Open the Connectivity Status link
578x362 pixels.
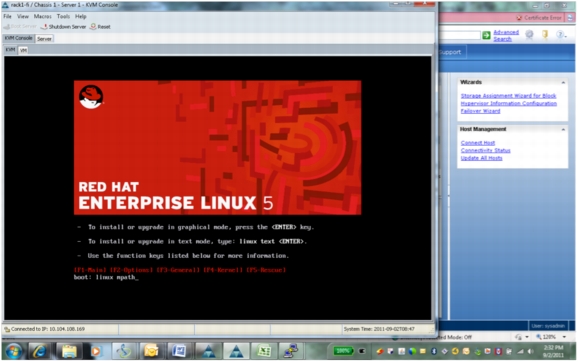click(x=485, y=150)
